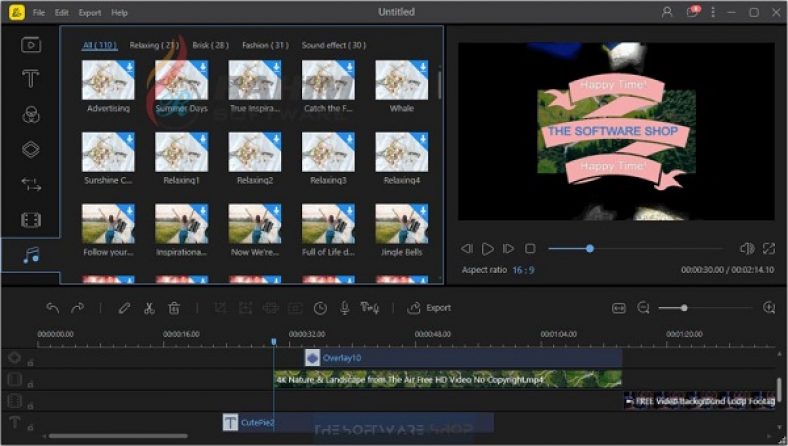Step to the next frame in preview
788x446 pixels.
click(509, 248)
